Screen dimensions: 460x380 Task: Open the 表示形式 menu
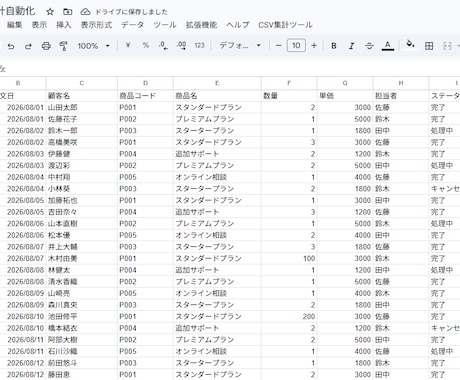click(96, 25)
